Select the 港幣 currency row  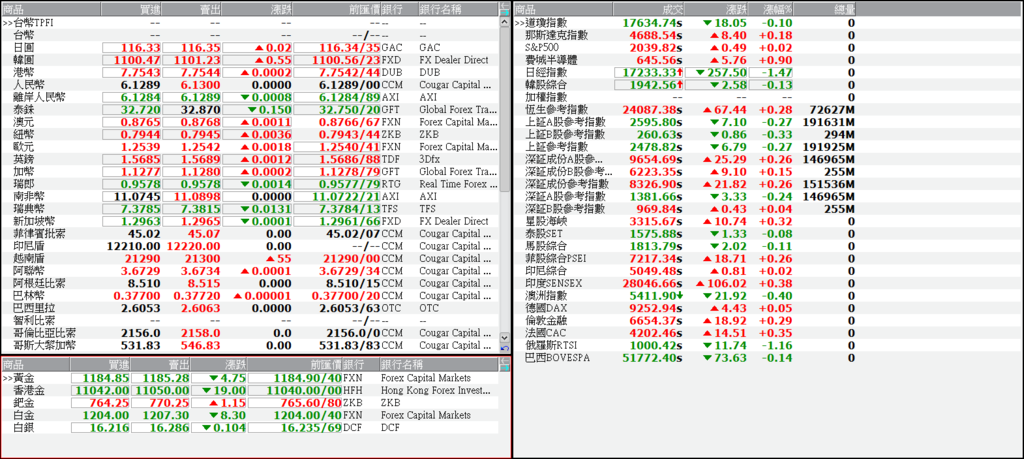pos(250,72)
